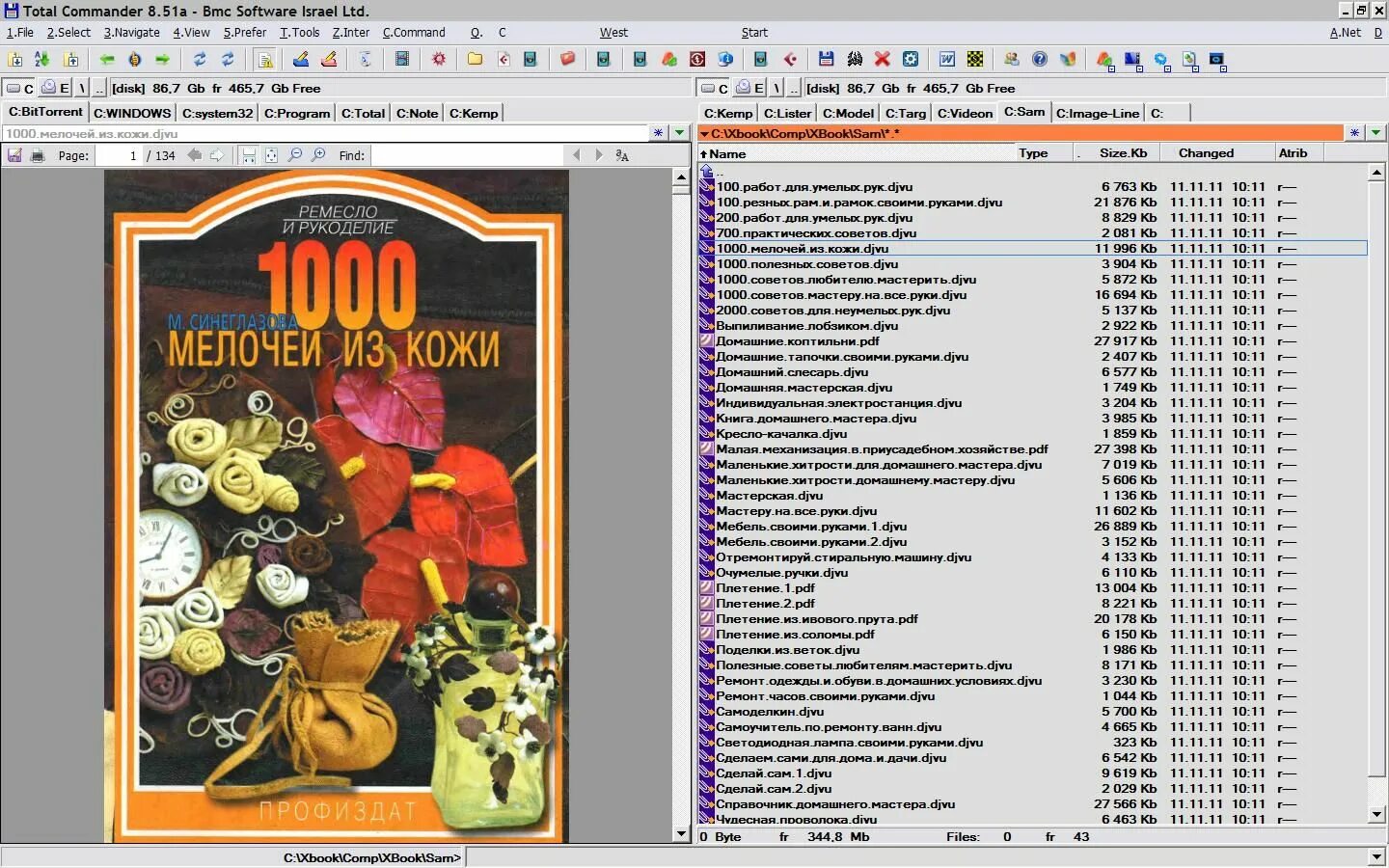Open command line history dropdown at bottom right

tap(1376, 857)
